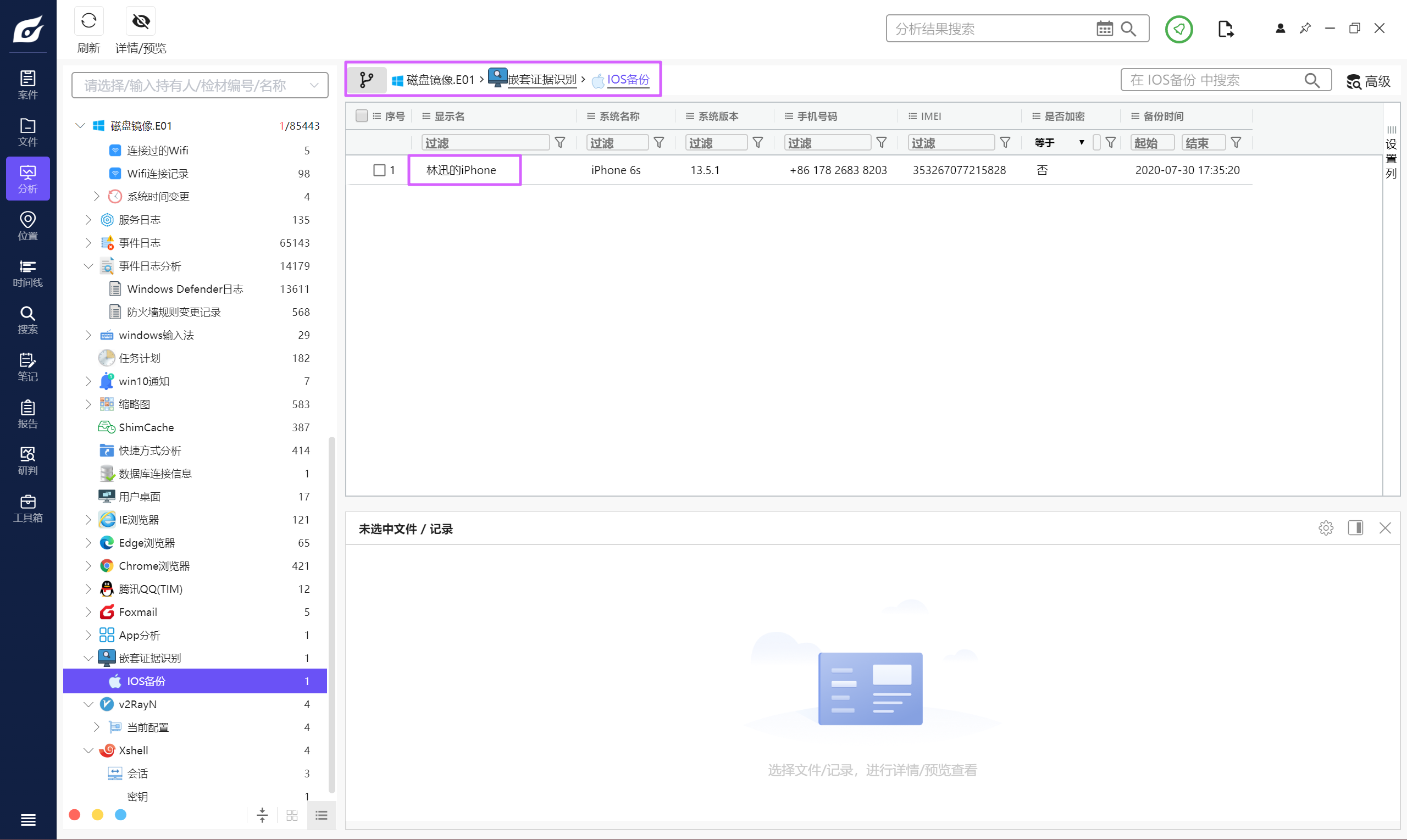Viewport: 1407px width, 840px height.
Task: Select the IOS备份 tree item
Action: [195, 681]
